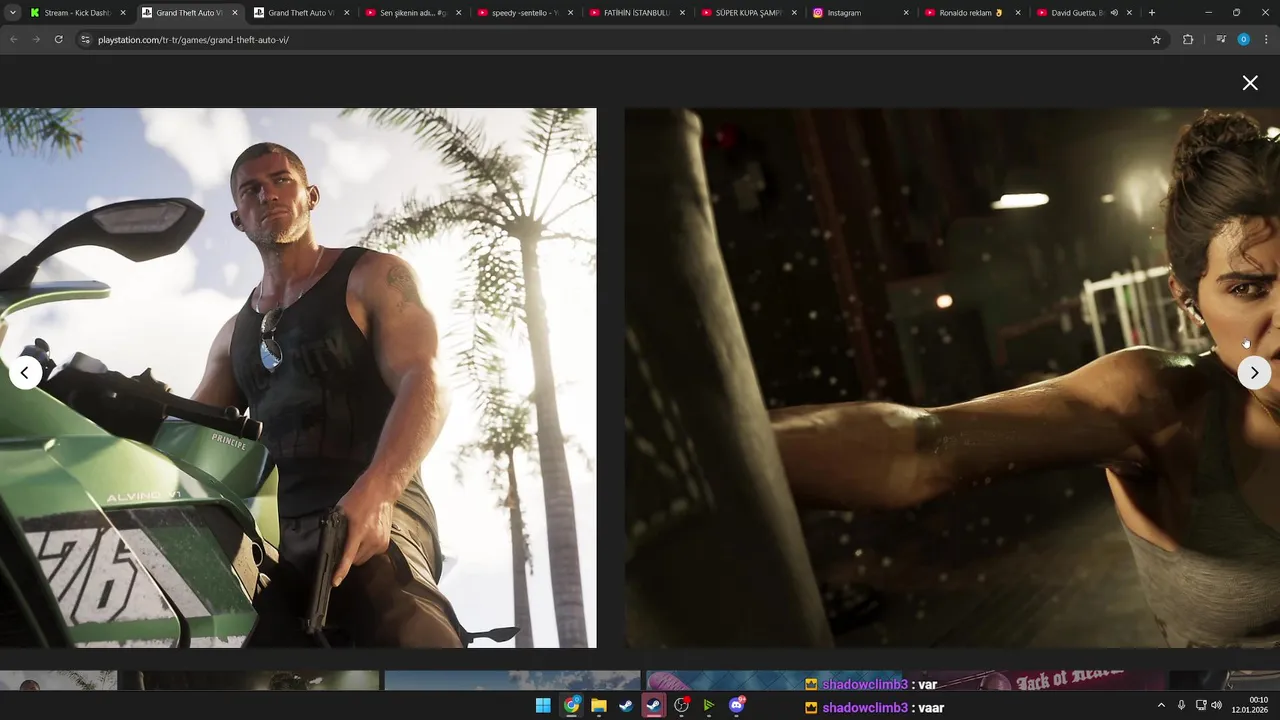Close the Ronaldo reklam tab
1280x720 pixels.
1018,13
